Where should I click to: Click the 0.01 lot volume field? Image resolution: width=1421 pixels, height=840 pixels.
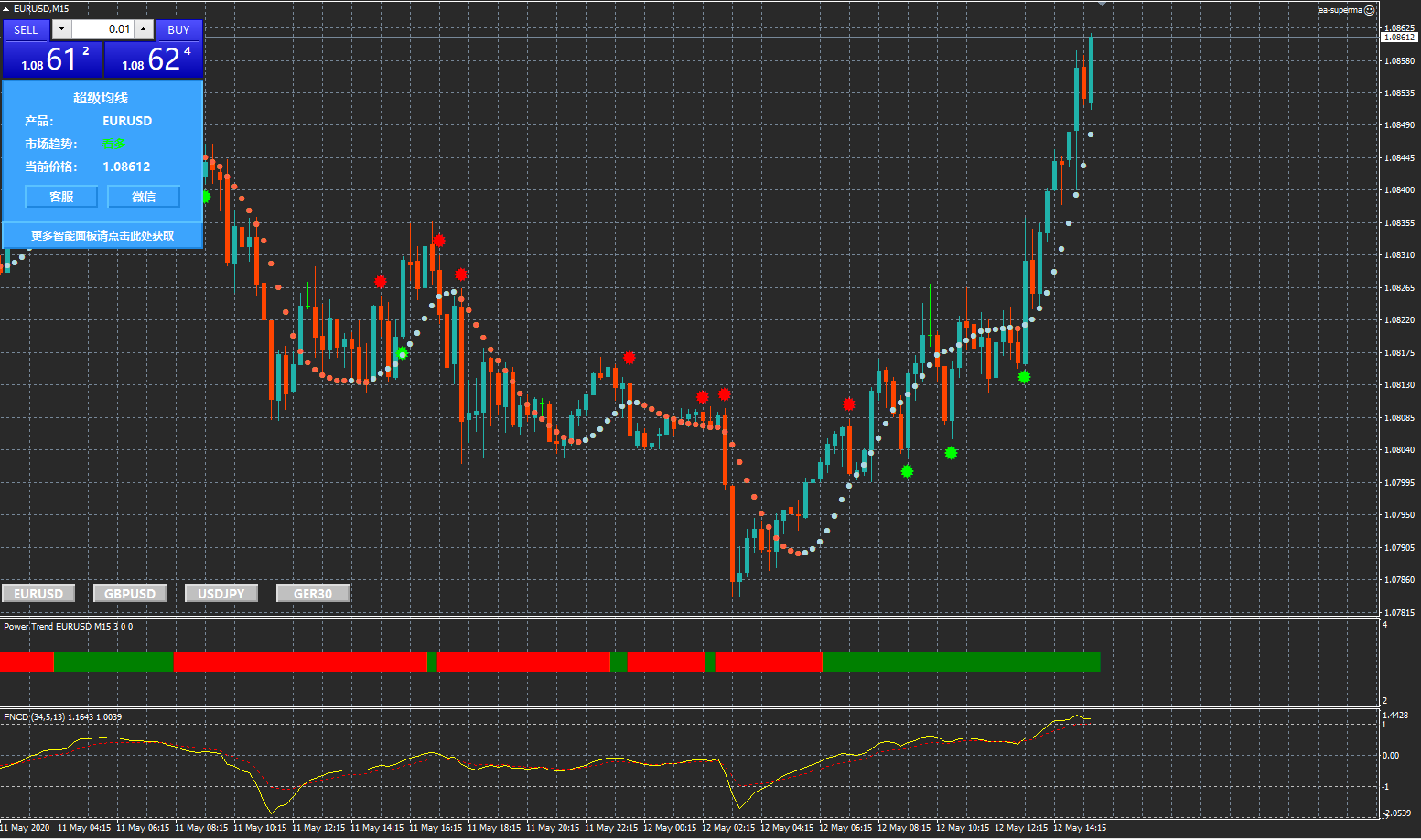click(x=103, y=29)
